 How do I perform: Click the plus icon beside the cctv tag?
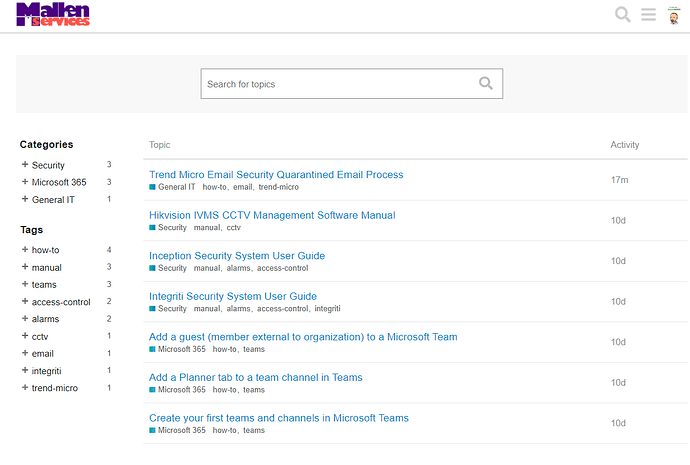(x=25, y=336)
